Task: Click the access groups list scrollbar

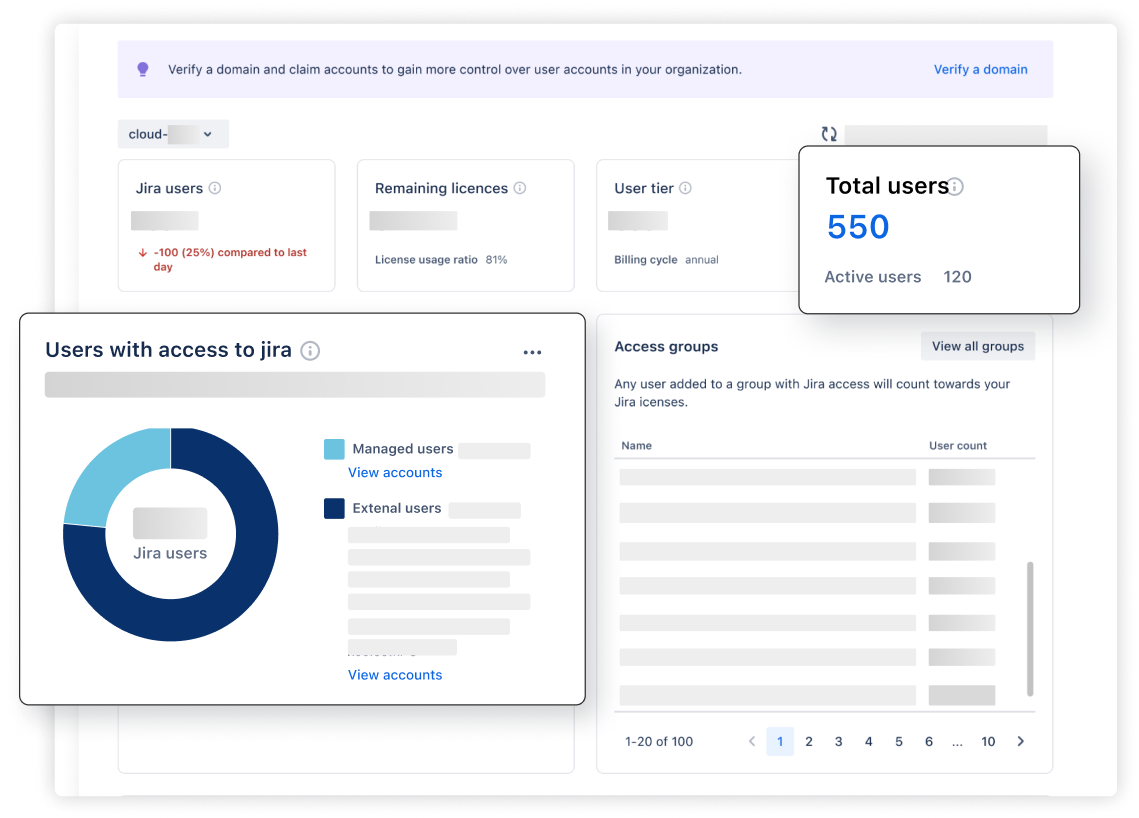Action: pos(1030,628)
